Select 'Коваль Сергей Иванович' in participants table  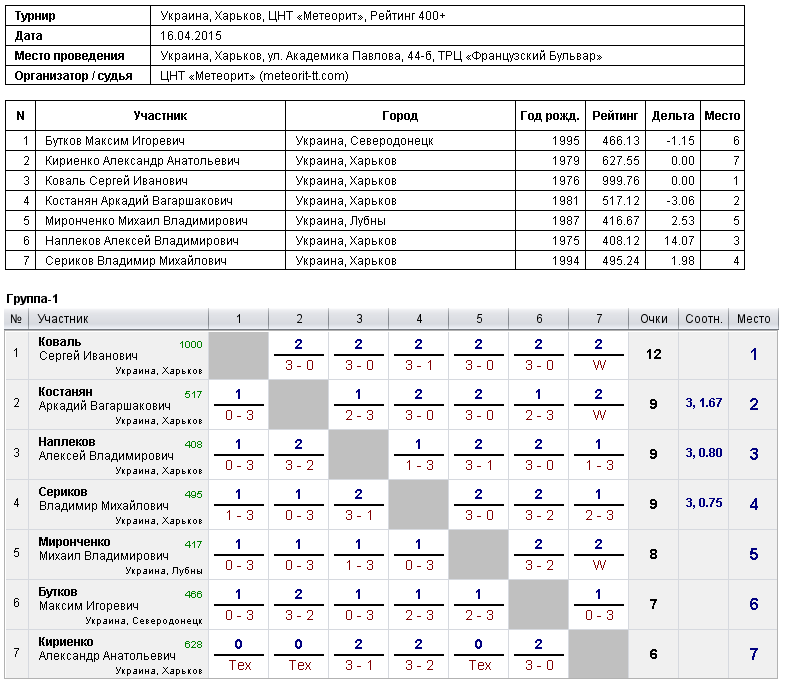pyautogui.click(x=116, y=181)
